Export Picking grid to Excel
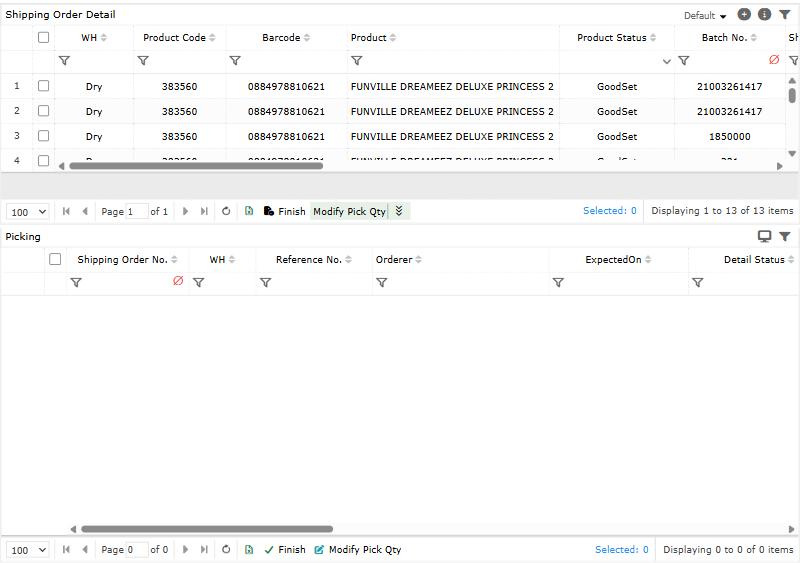Image resolution: width=800 pixels, height=563 pixels. (x=249, y=549)
